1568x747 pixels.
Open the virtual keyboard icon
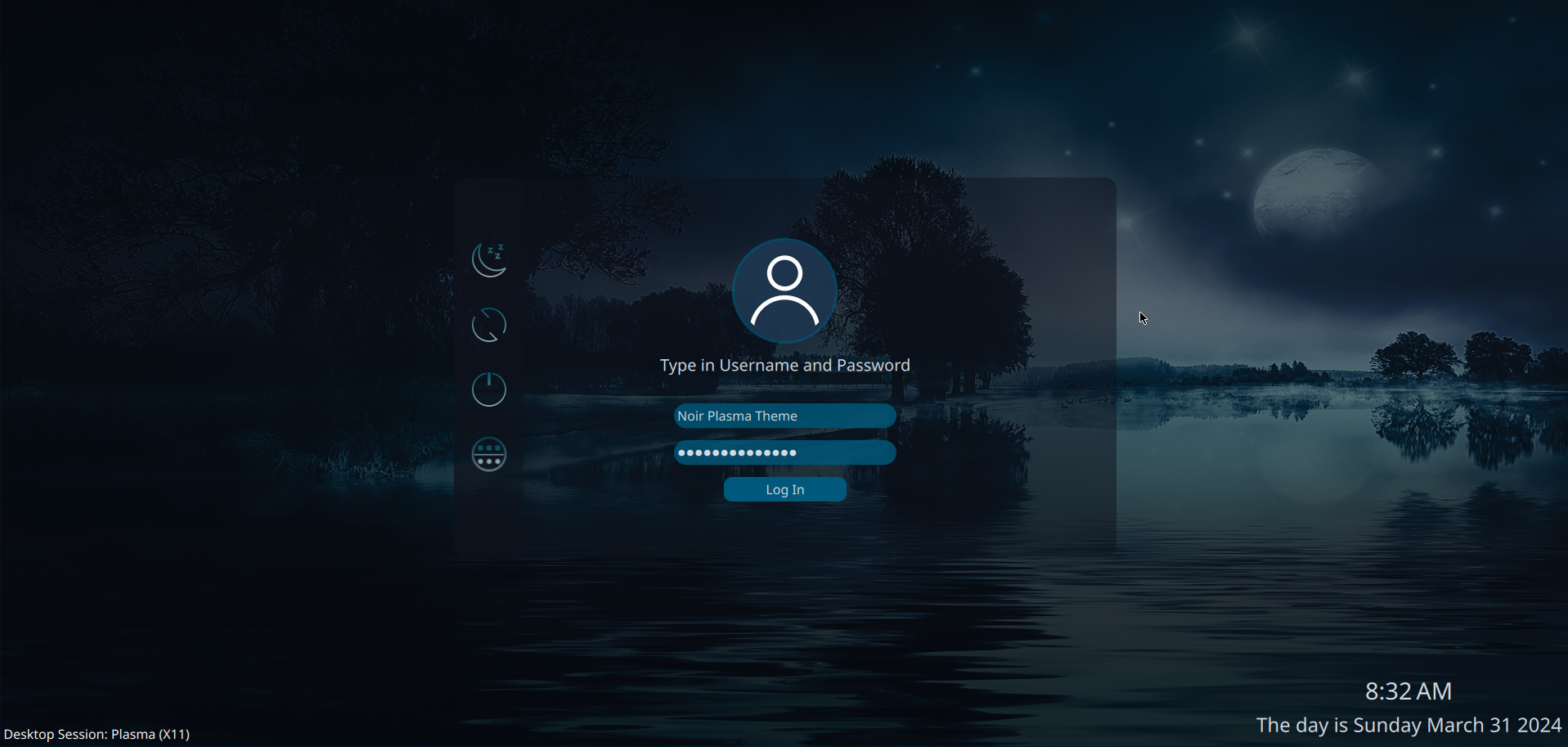point(489,454)
